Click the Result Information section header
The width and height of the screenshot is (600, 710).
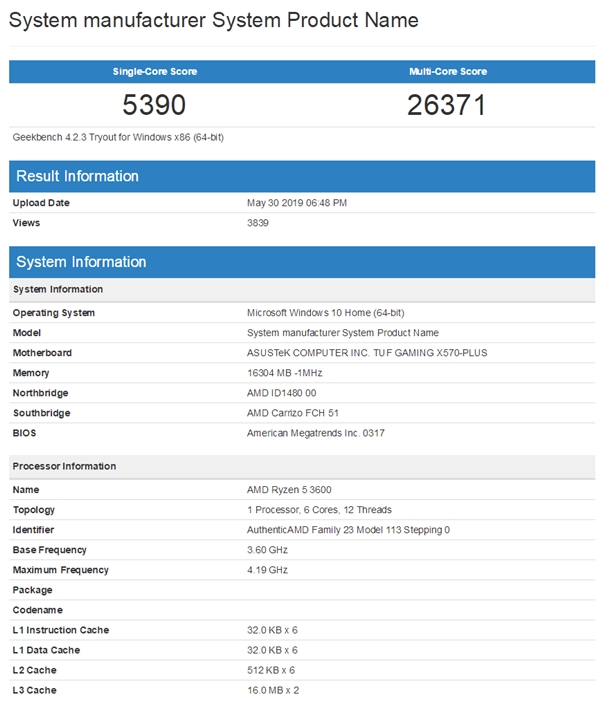click(77, 176)
